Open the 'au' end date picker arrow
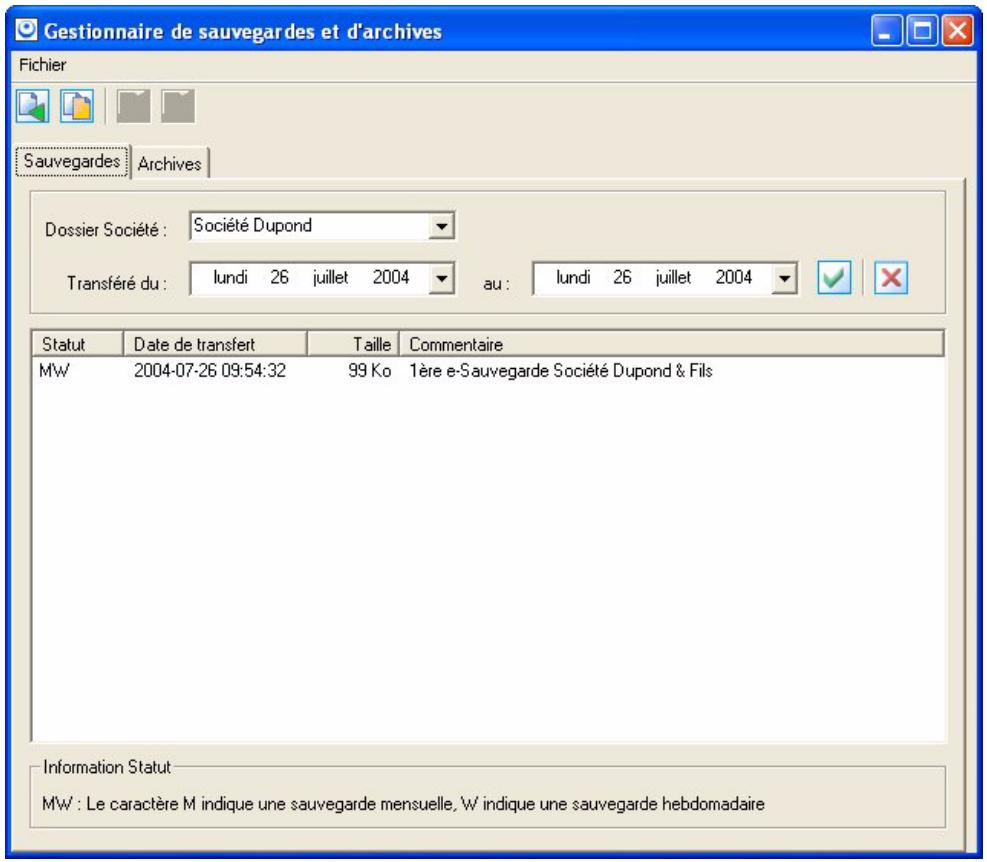Viewport: 987px width, 862px height. pyautogui.click(x=784, y=278)
